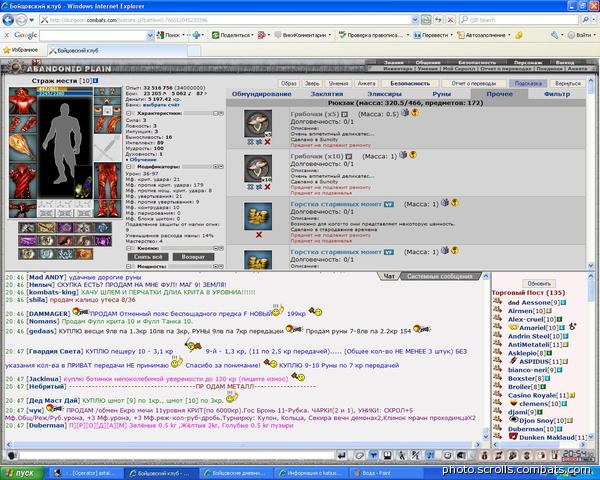Switch to the Эликсиры inventory tab
The width and height of the screenshot is (600, 480).
(384, 94)
